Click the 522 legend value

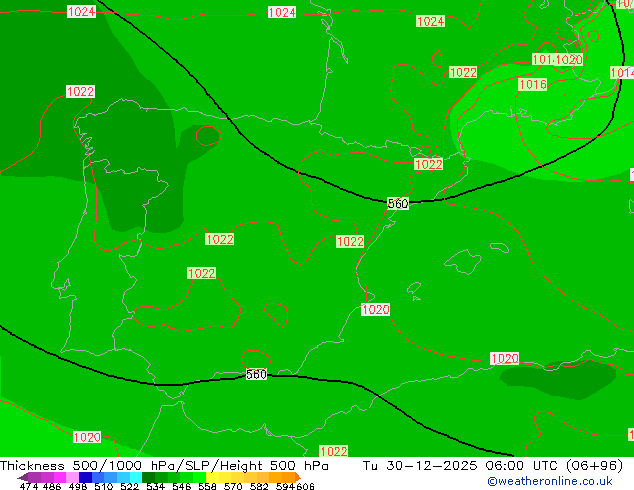(x=129, y=486)
